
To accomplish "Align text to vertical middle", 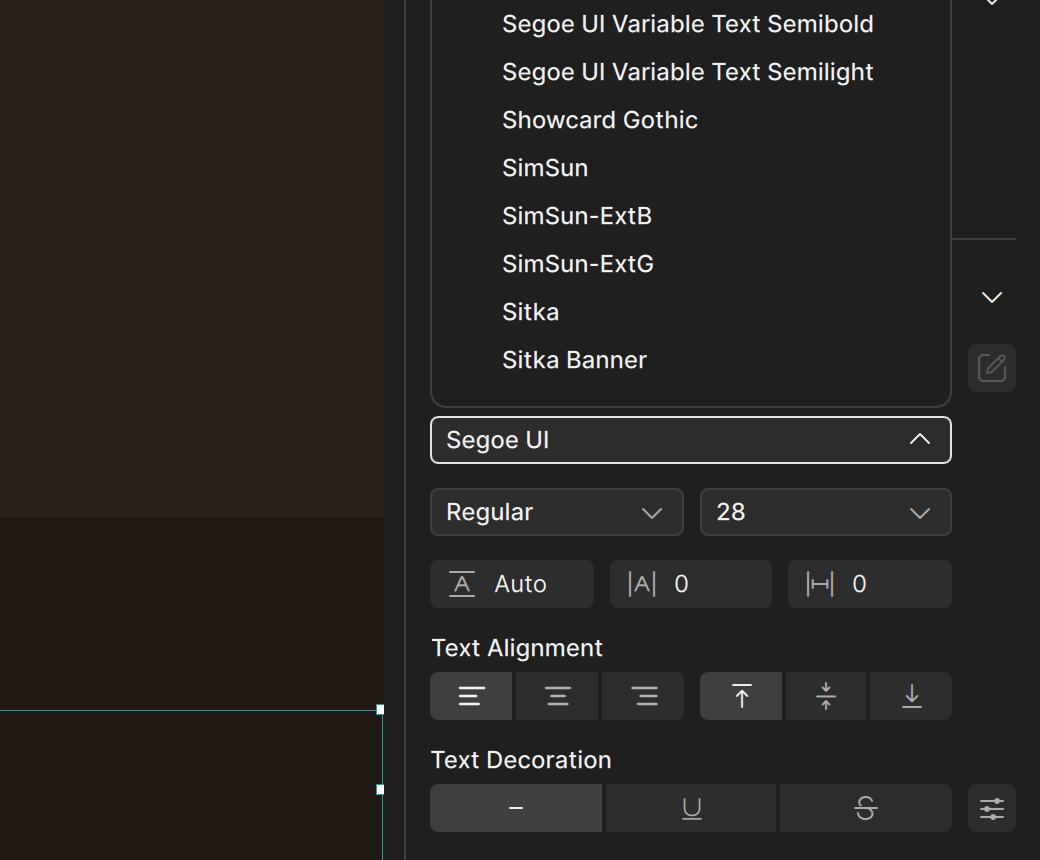I will [826, 696].
